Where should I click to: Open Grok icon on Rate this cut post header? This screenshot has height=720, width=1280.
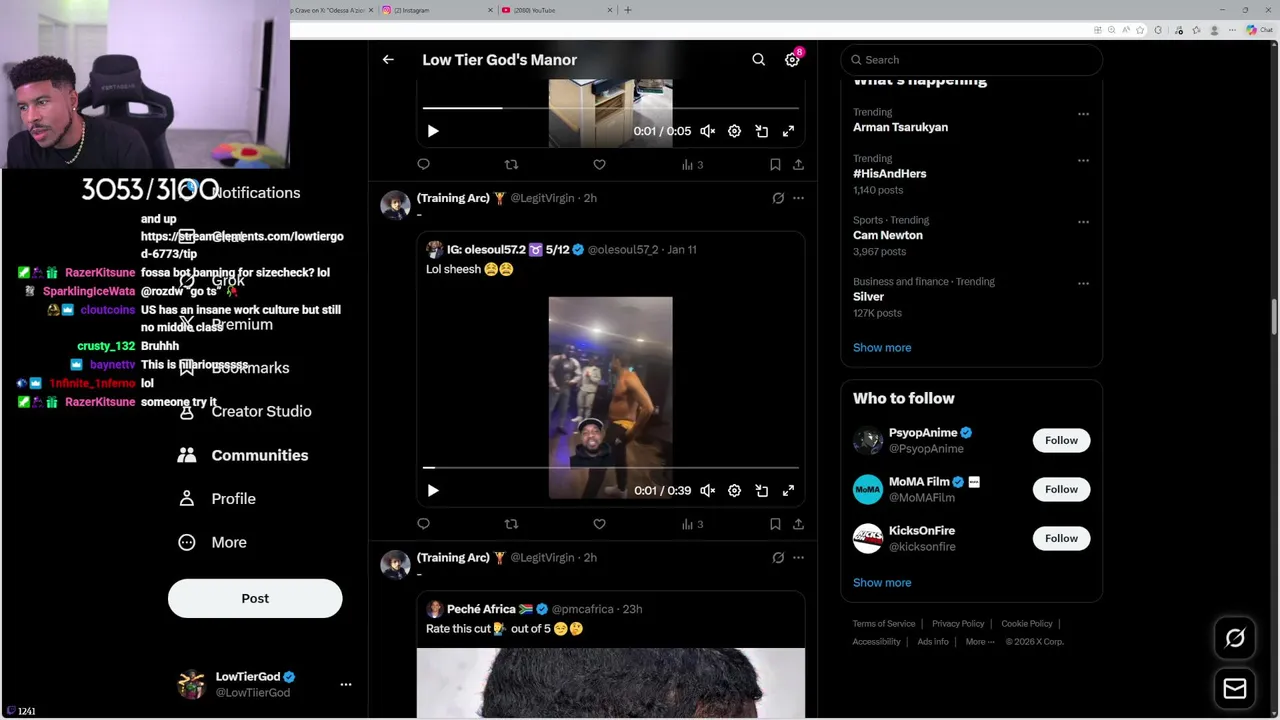778,558
